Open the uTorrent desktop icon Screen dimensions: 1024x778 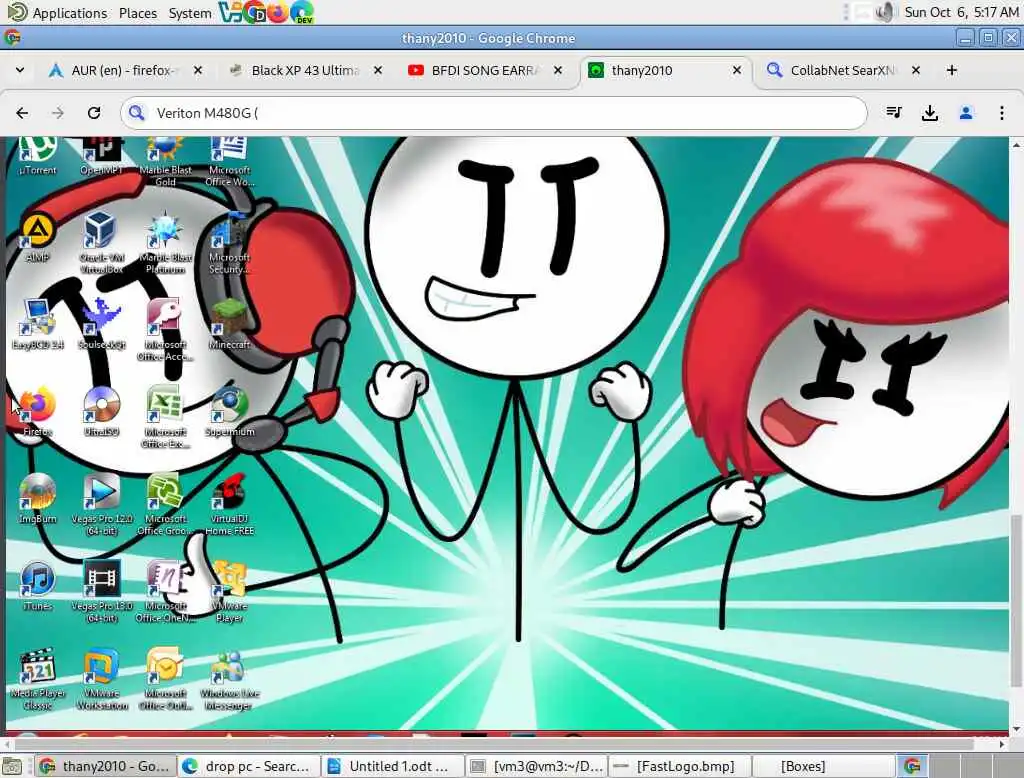click(37, 155)
